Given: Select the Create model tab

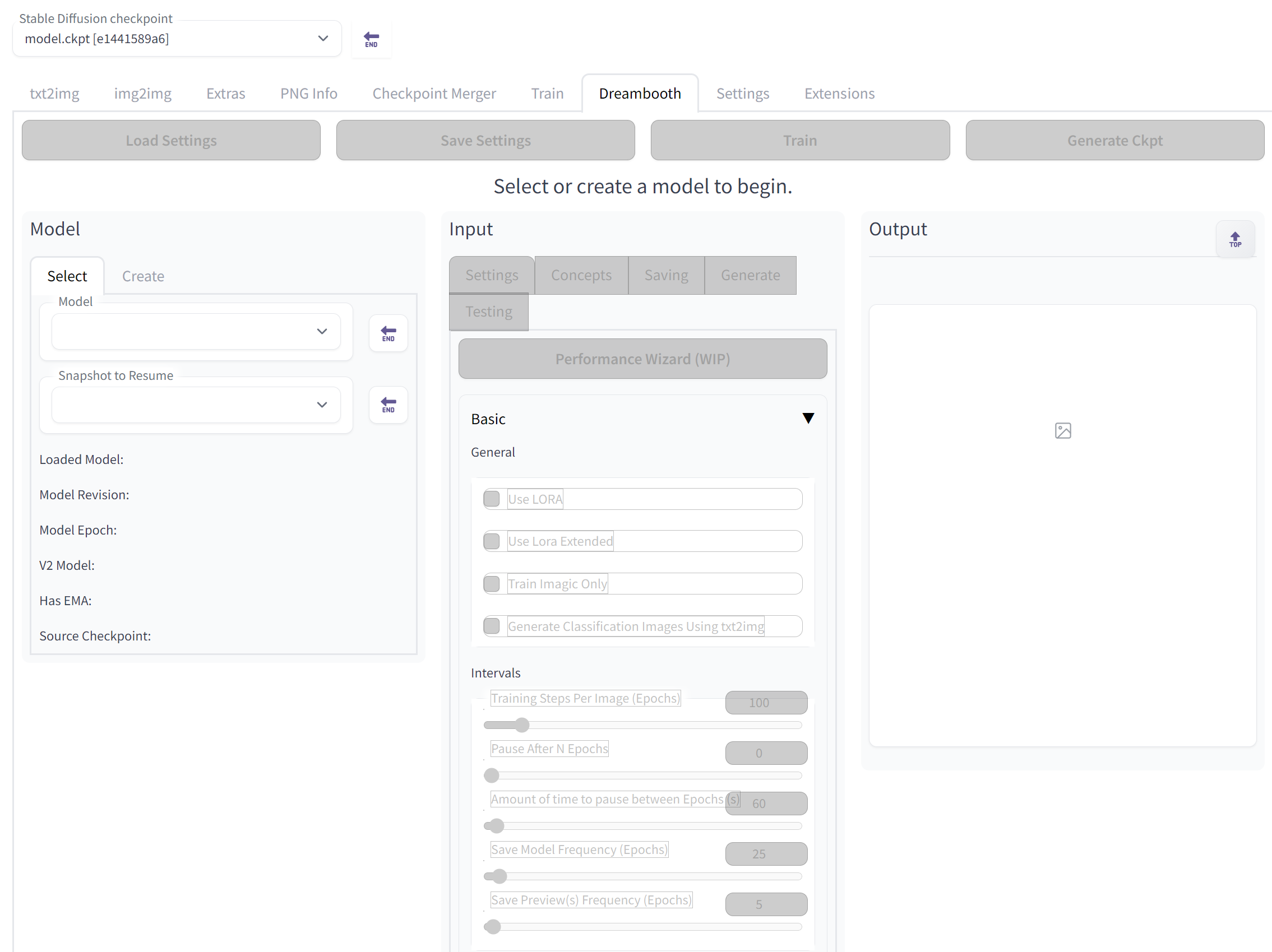Looking at the screenshot, I should coord(142,276).
